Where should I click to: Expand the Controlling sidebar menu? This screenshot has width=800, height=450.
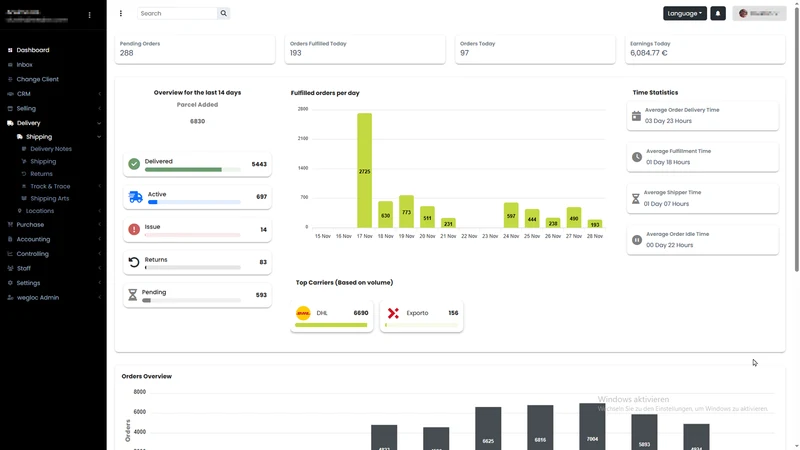coord(53,254)
